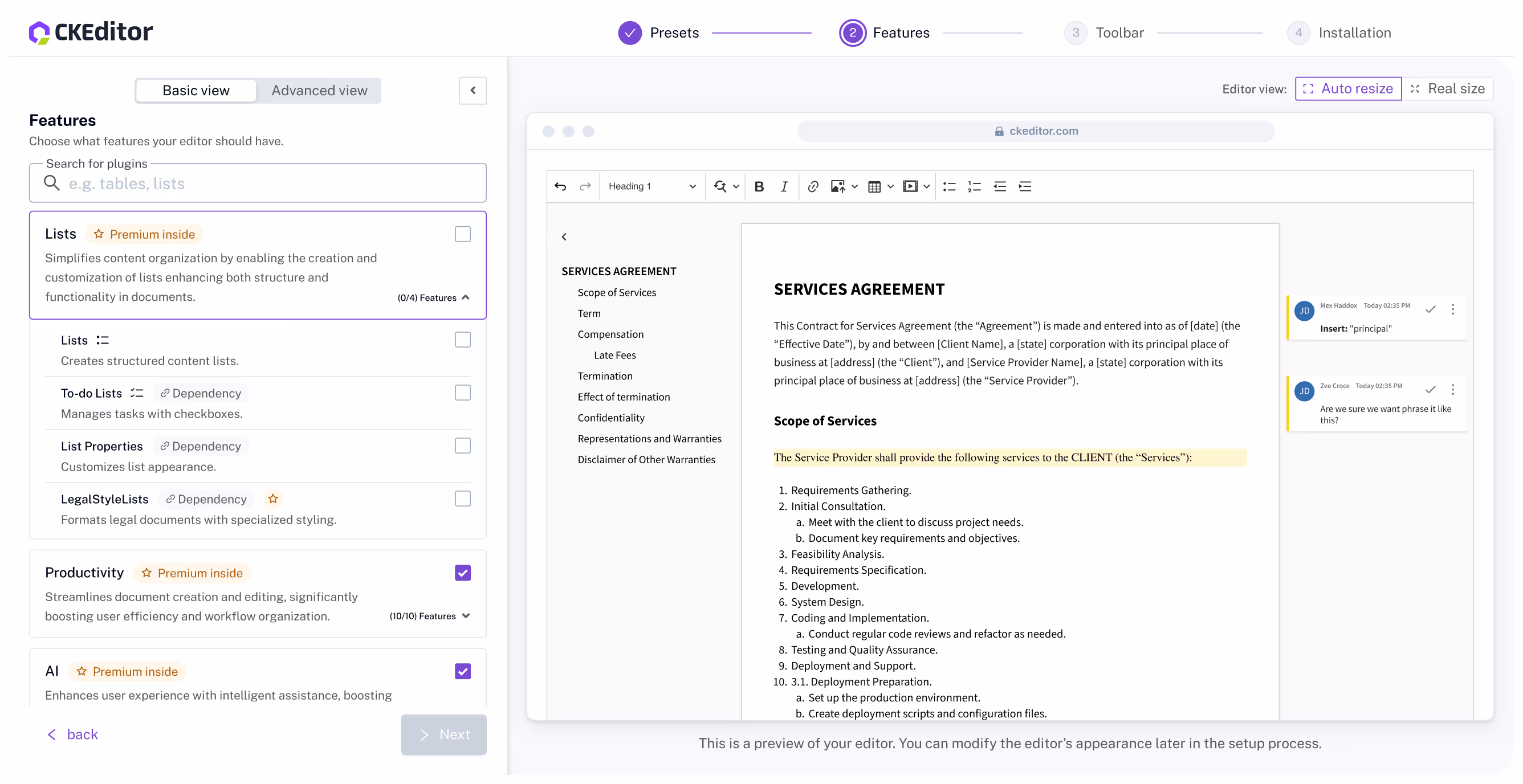The image size is (1523, 784).
Task: Select Real size editor view
Action: (x=1447, y=89)
